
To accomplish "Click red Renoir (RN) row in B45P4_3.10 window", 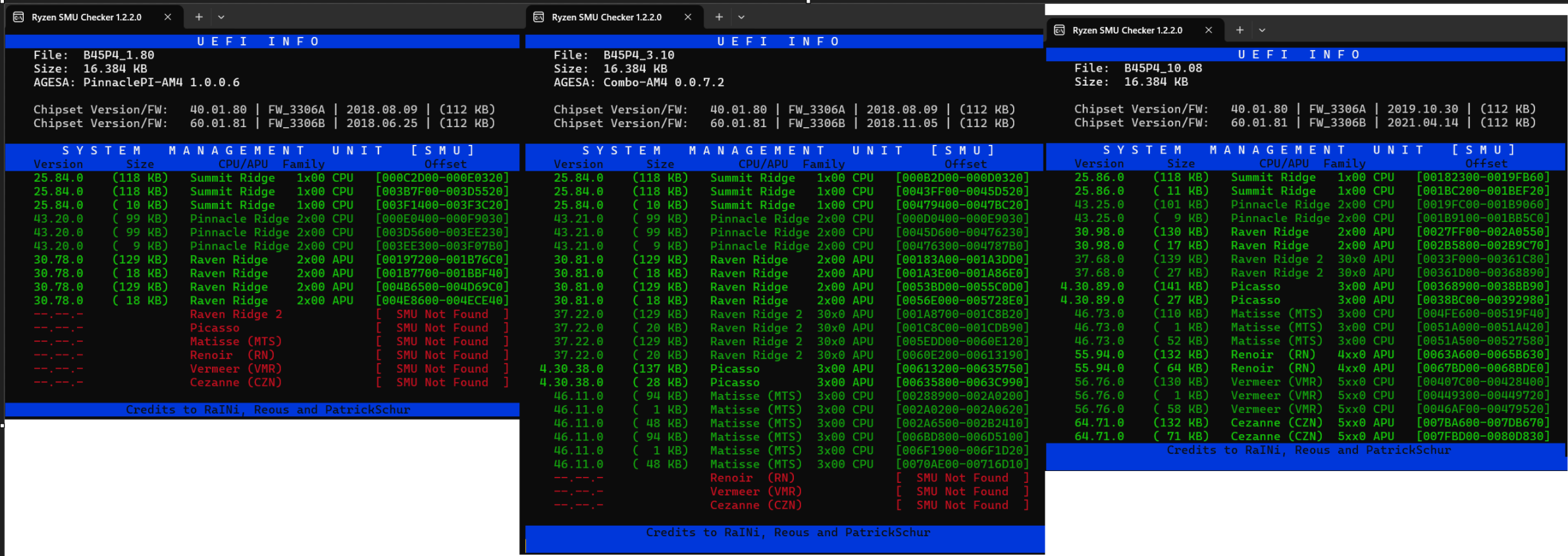I will [x=791, y=478].
